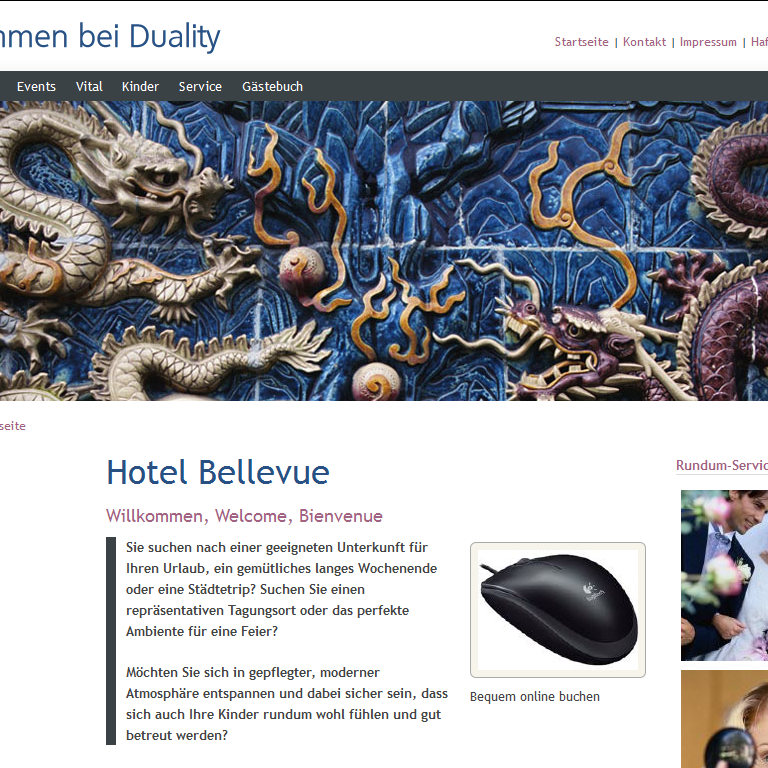
Task: Open the Impressum link
Action: [708, 42]
